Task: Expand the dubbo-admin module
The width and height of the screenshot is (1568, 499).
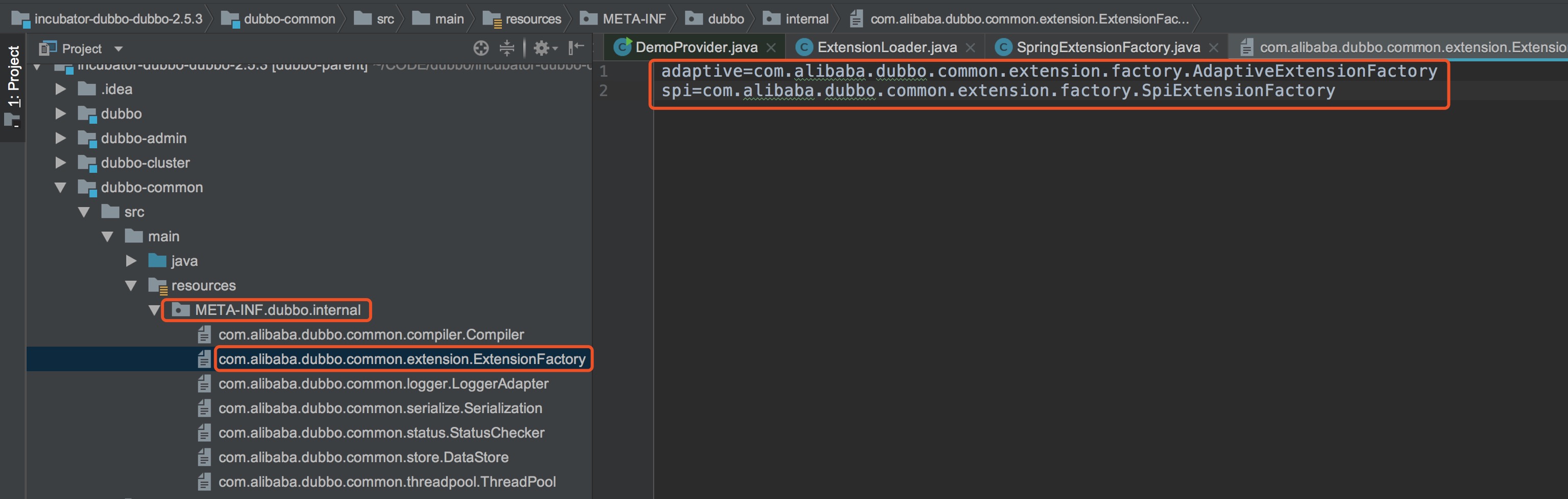Action: (x=60, y=139)
